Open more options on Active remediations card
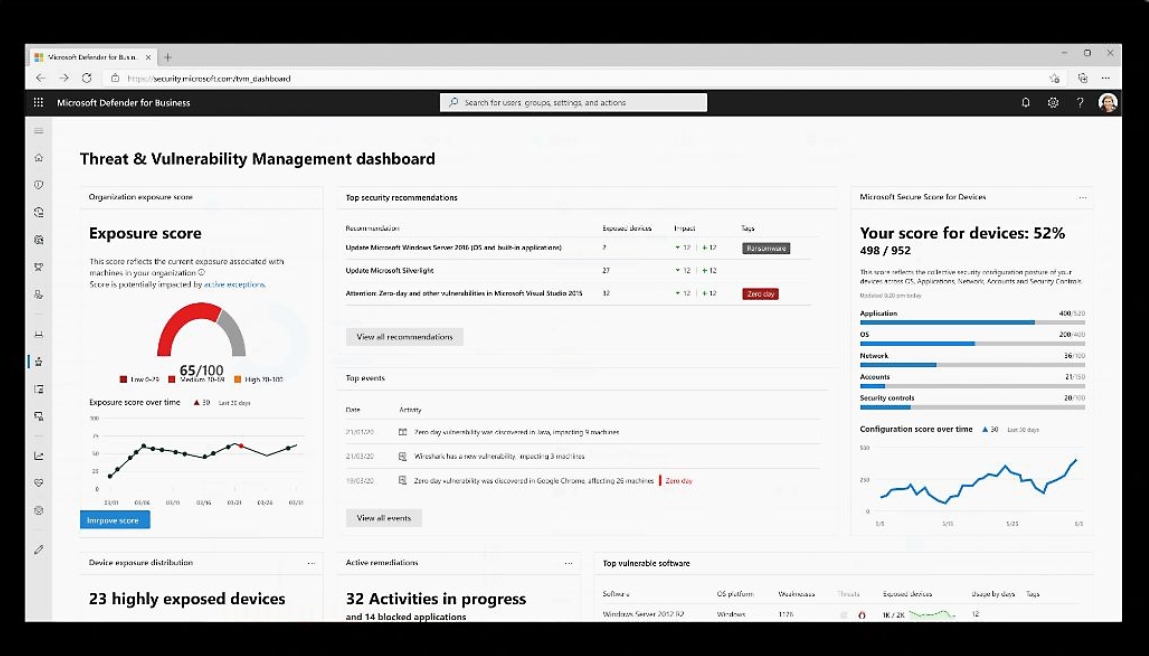The width and height of the screenshot is (1149, 656). tap(568, 563)
